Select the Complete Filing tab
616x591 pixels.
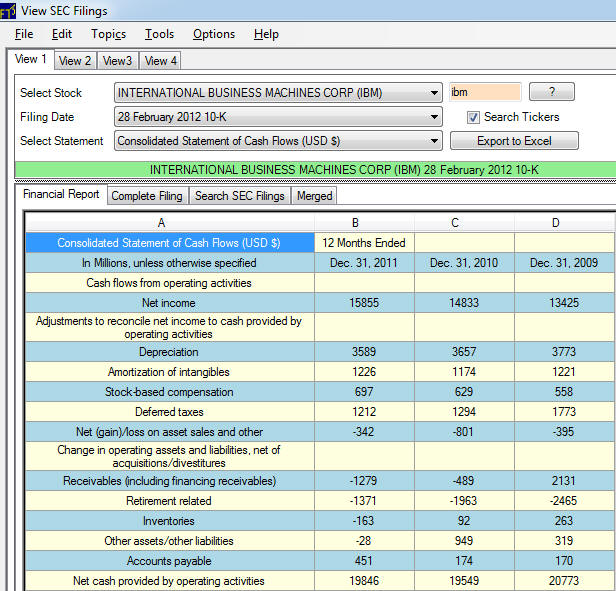147,196
